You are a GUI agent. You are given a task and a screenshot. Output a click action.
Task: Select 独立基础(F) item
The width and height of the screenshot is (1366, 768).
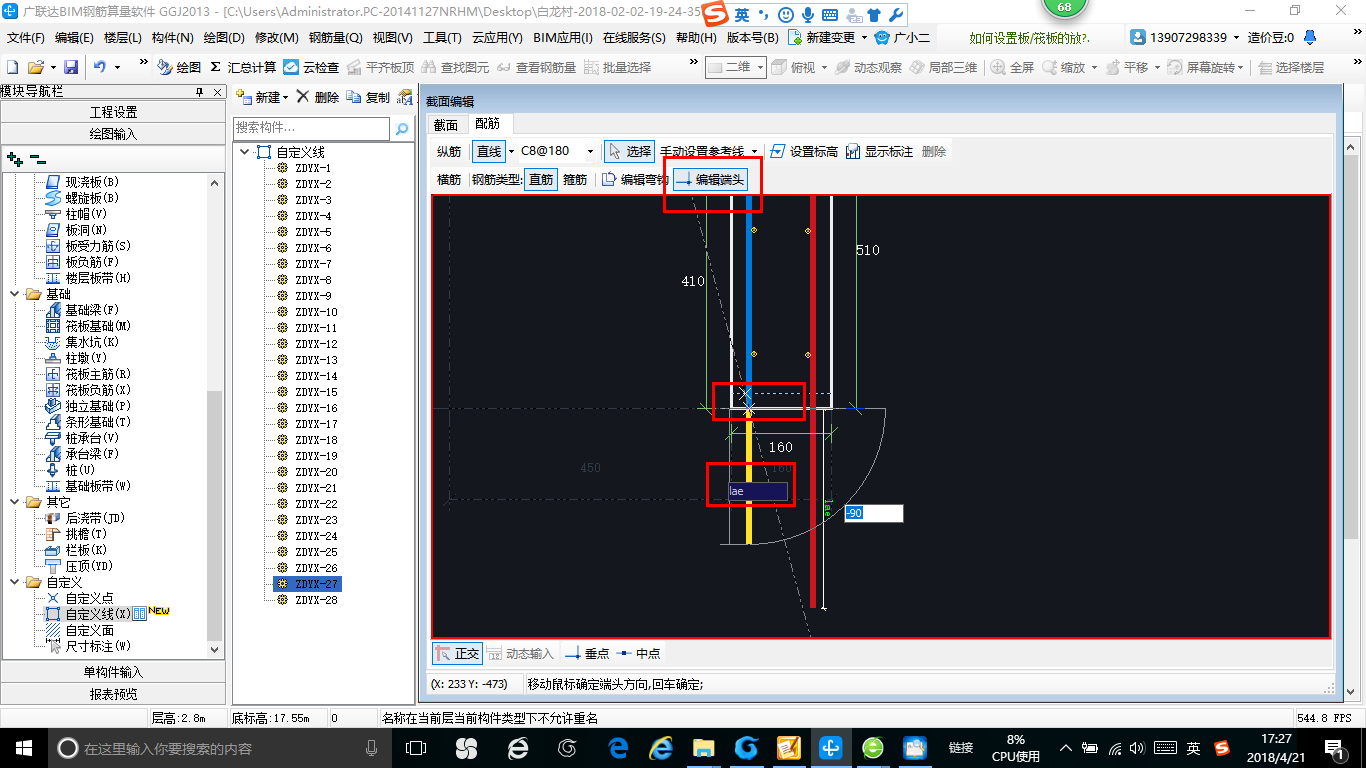point(88,406)
